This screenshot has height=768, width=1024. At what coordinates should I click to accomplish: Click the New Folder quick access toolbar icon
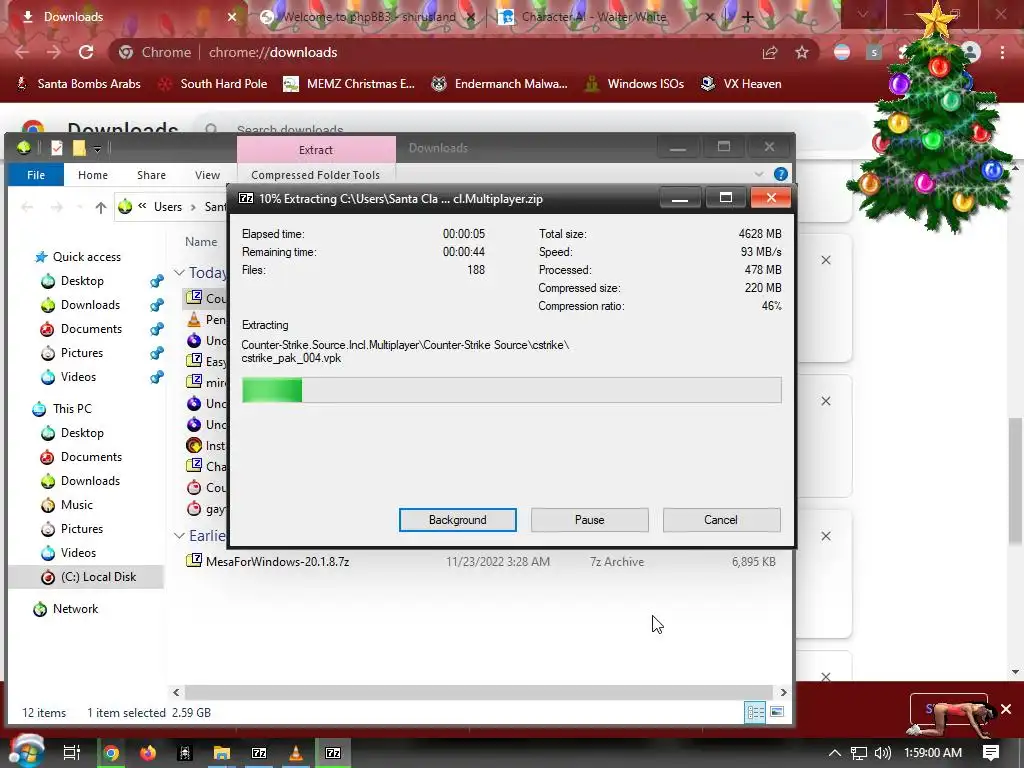coord(79,148)
